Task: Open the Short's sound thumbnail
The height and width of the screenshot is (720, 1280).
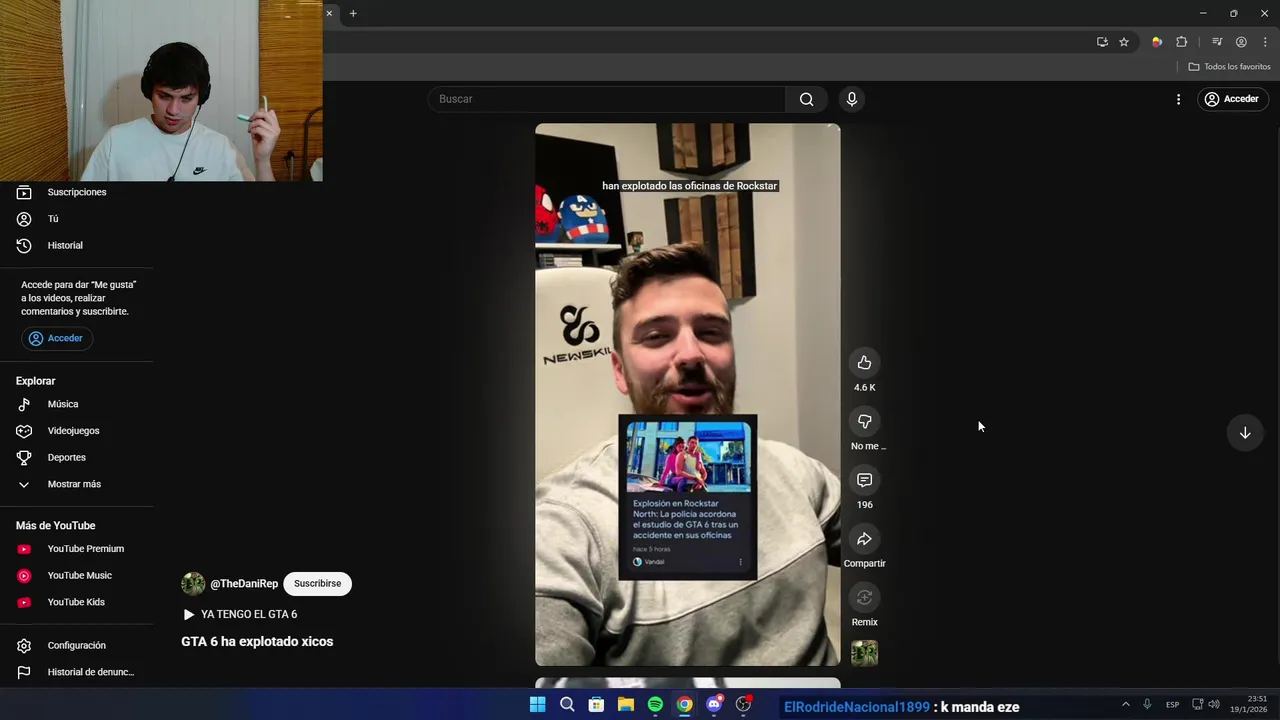Action: (x=864, y=653)
